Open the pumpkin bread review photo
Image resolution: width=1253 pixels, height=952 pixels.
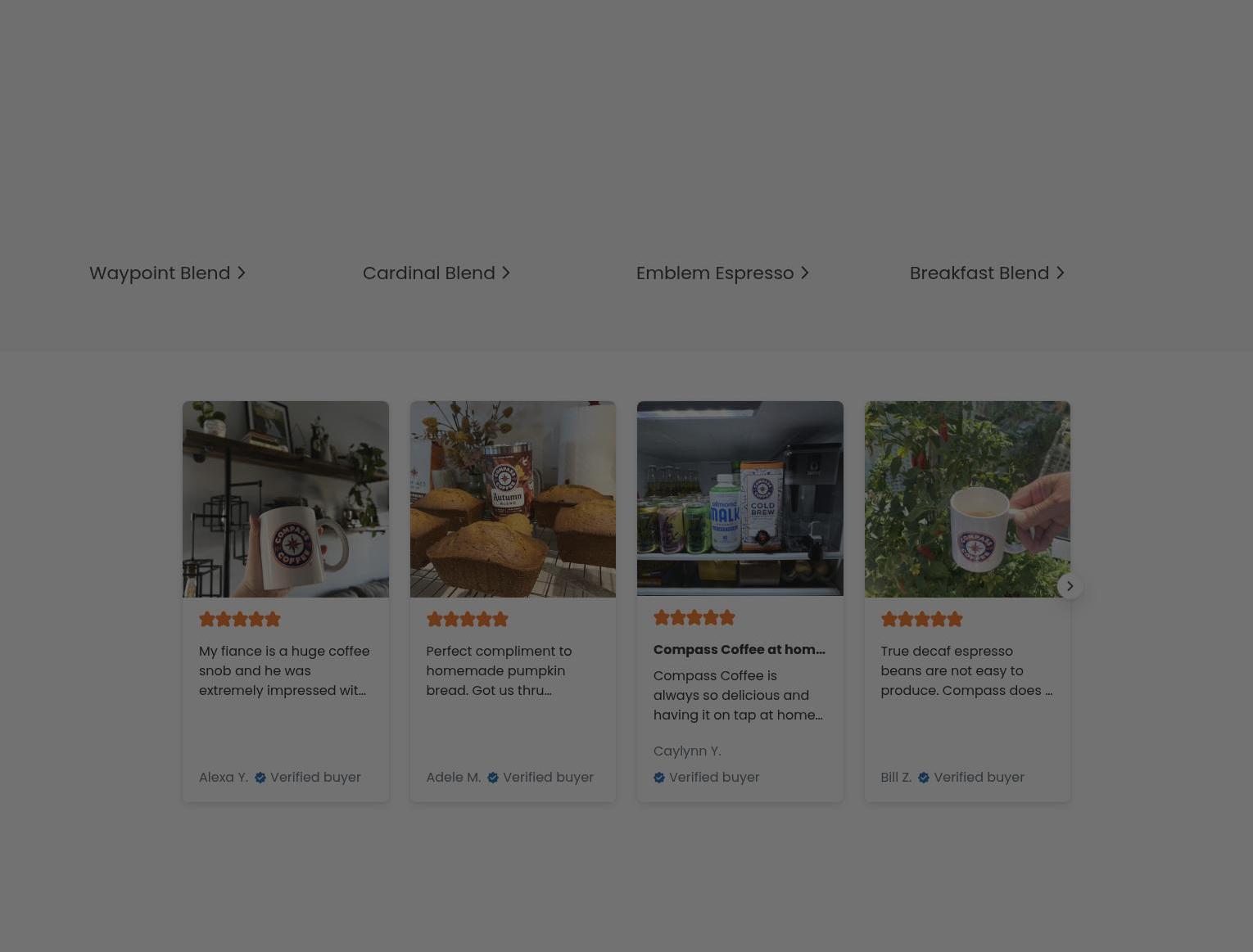pos(513,499)
